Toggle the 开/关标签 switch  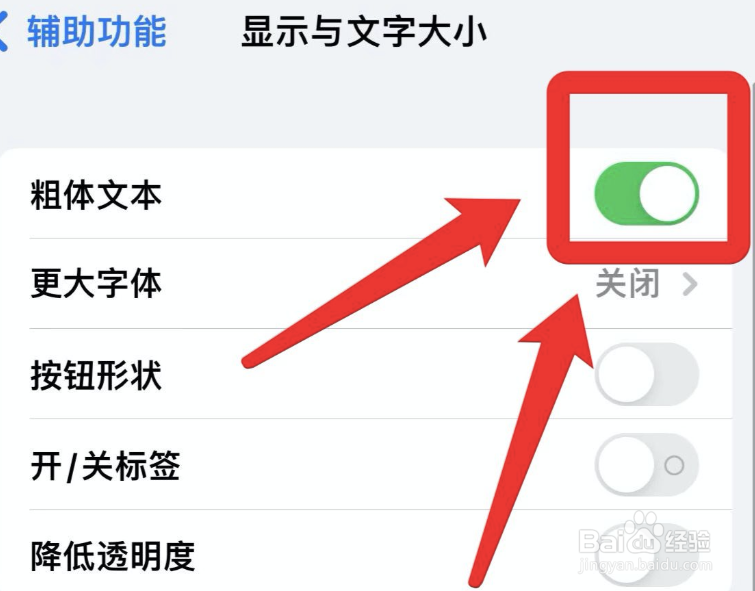click(647, 465)
